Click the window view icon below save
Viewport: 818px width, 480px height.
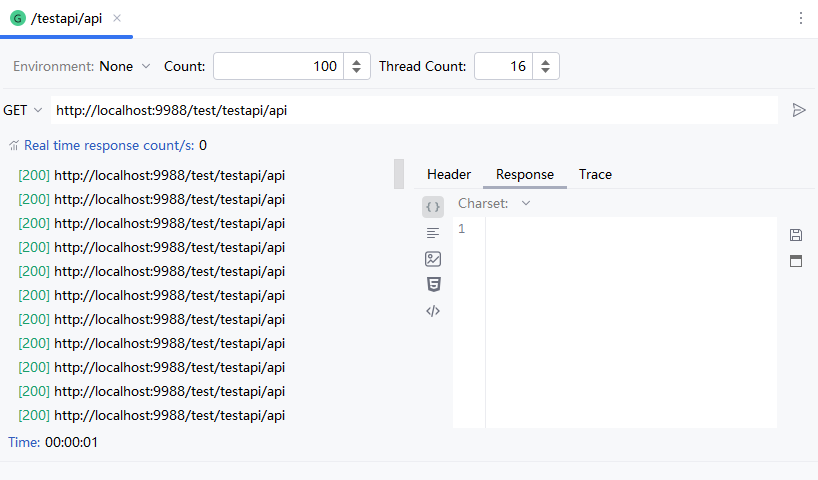coord(796,261)
